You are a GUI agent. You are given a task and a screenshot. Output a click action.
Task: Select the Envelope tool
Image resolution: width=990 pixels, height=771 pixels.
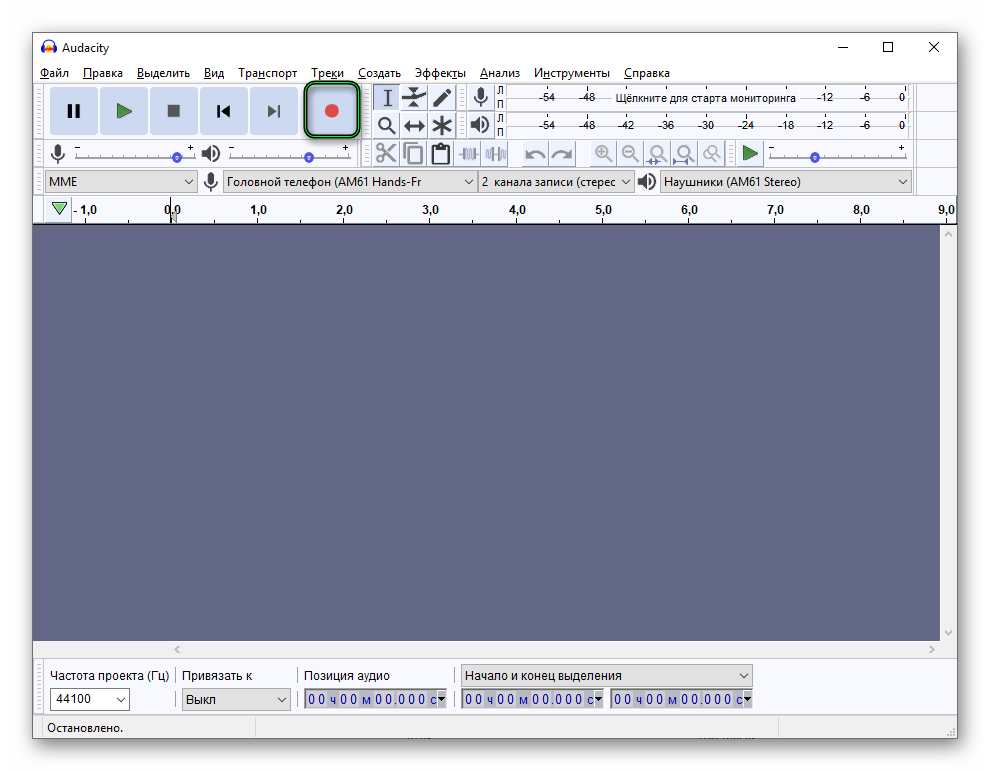414,97
